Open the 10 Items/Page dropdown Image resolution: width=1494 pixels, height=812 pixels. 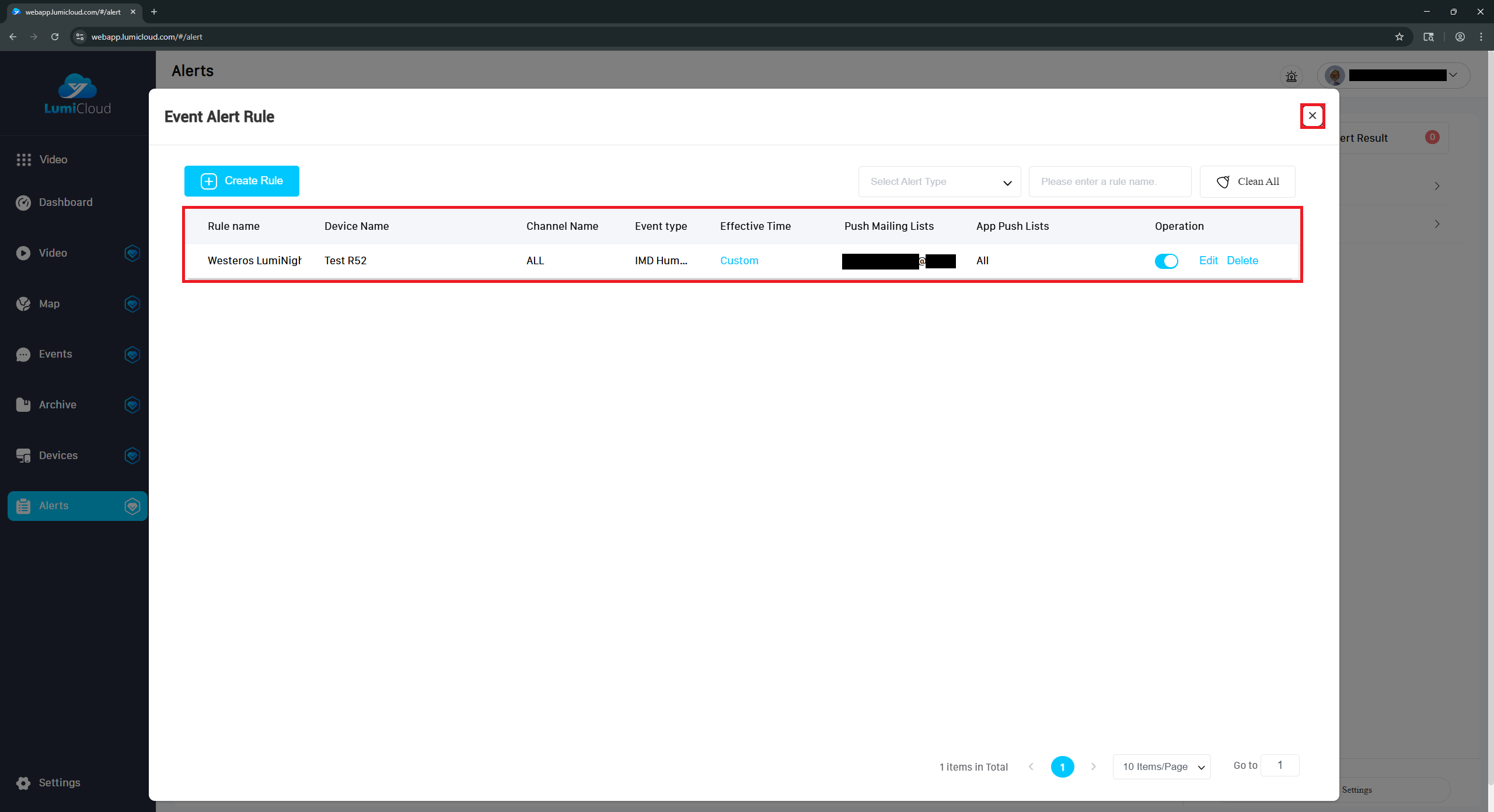(x=1161, y=767)
